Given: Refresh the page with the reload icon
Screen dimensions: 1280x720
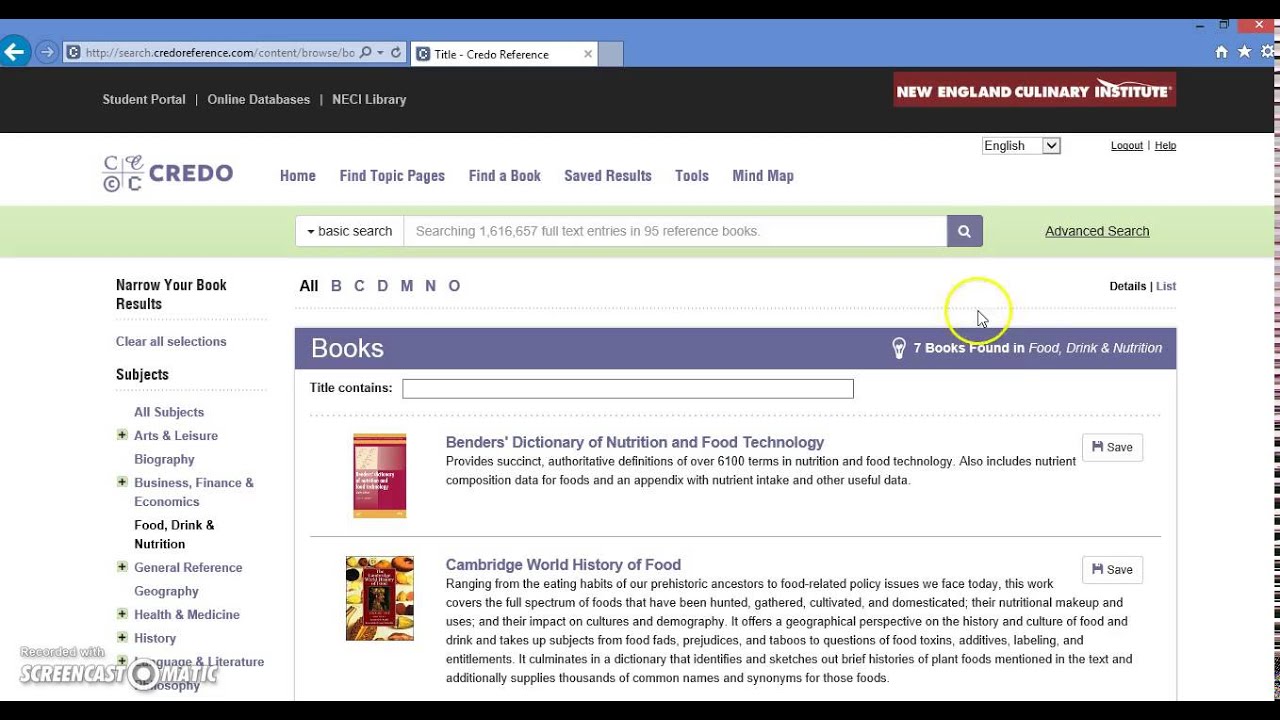Looking at the screenshot, I should tap(396, 53).
